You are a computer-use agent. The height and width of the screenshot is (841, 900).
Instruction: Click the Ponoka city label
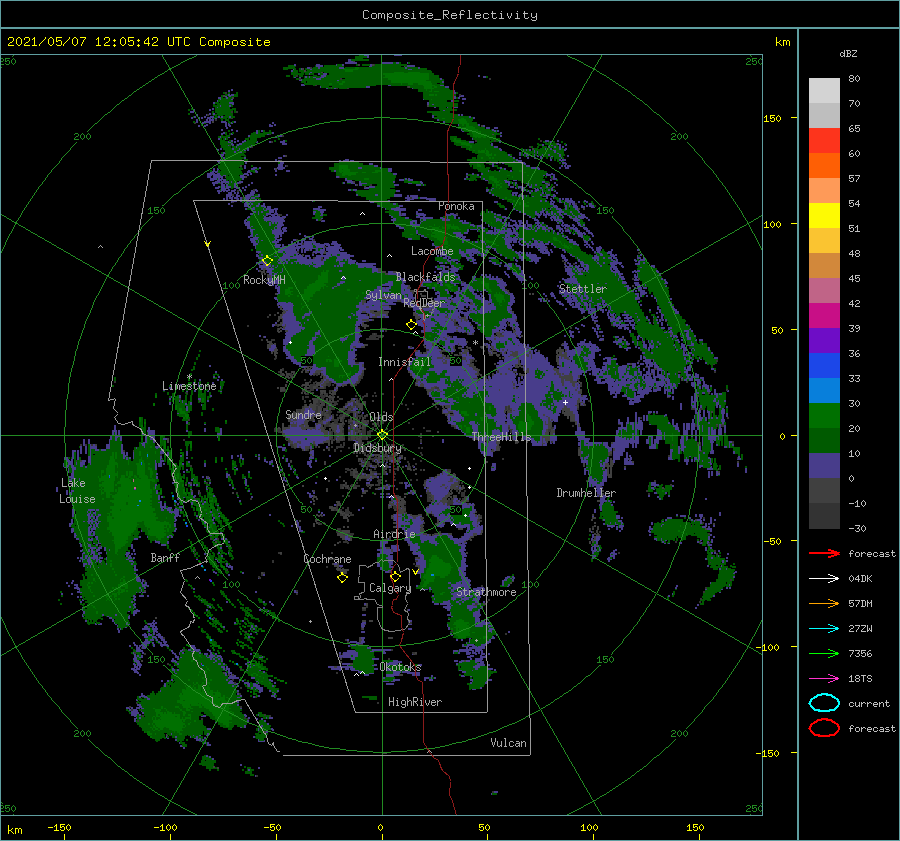tap(456, 206)
